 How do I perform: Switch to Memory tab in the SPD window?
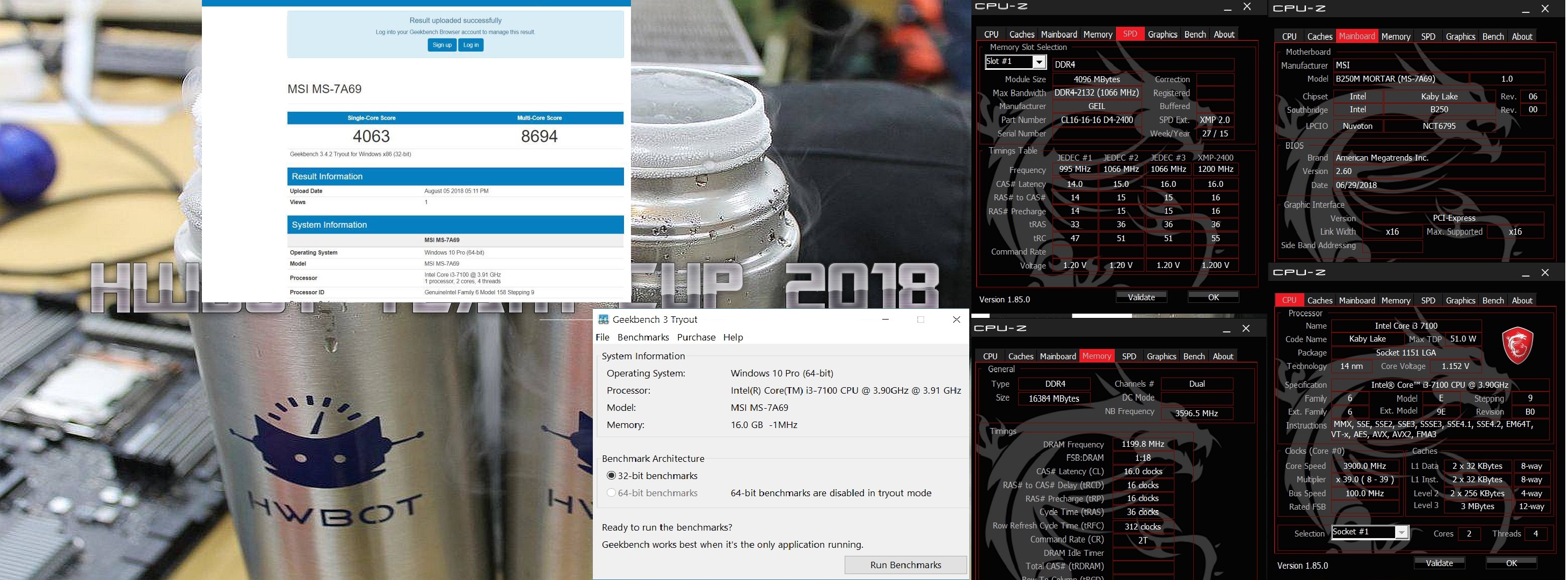(1098, 35)
